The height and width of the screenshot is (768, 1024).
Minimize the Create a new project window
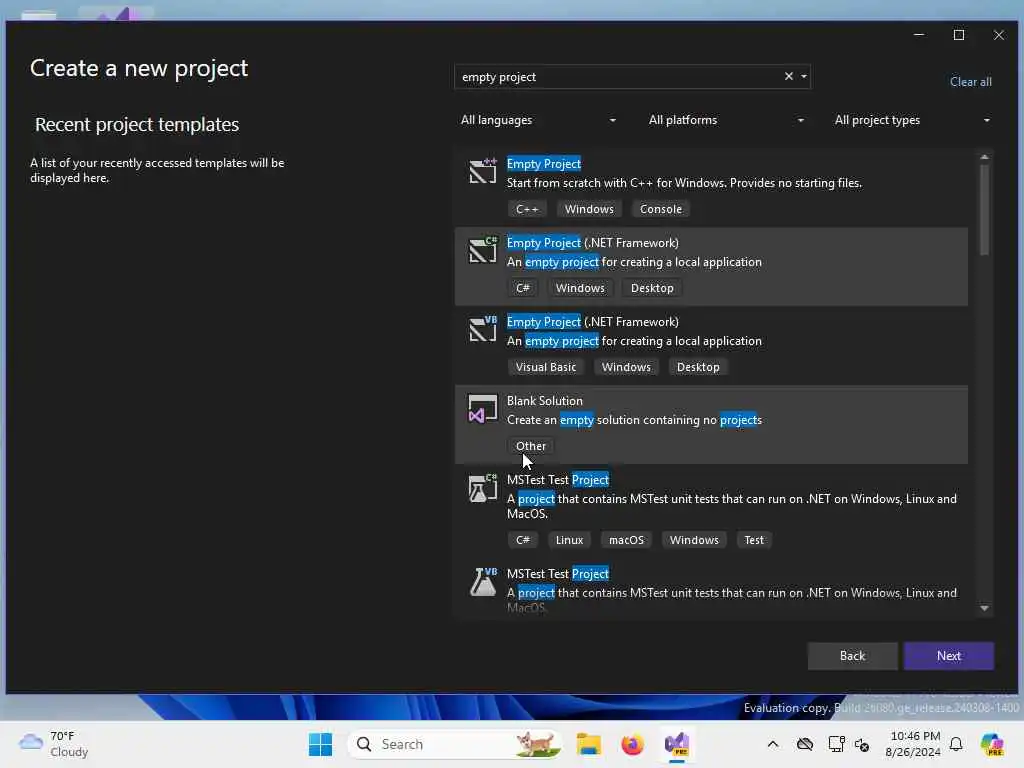(919, 35)
